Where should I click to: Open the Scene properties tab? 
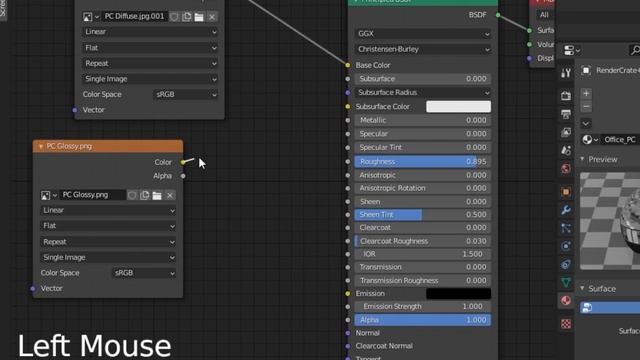pyautogui.click(x=566, y=151)
